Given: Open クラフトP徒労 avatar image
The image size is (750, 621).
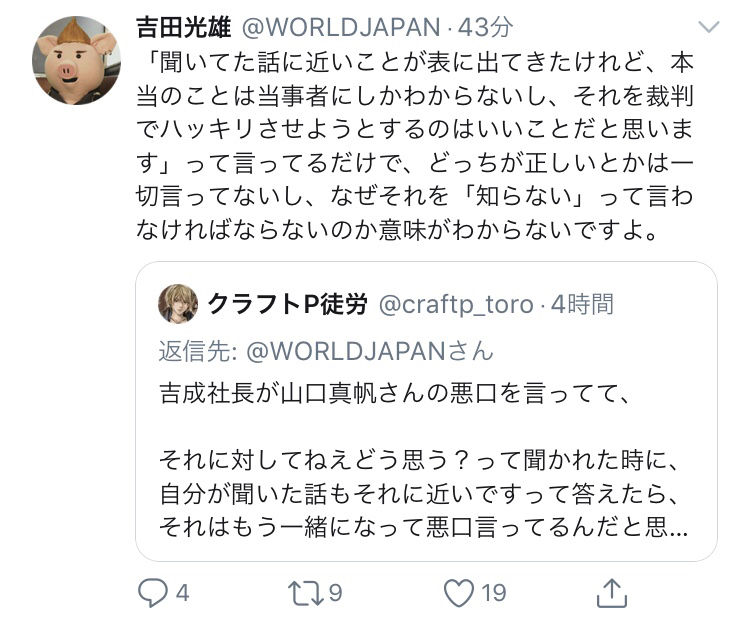Looking at the screenshot, I should (x=178, y=304).
